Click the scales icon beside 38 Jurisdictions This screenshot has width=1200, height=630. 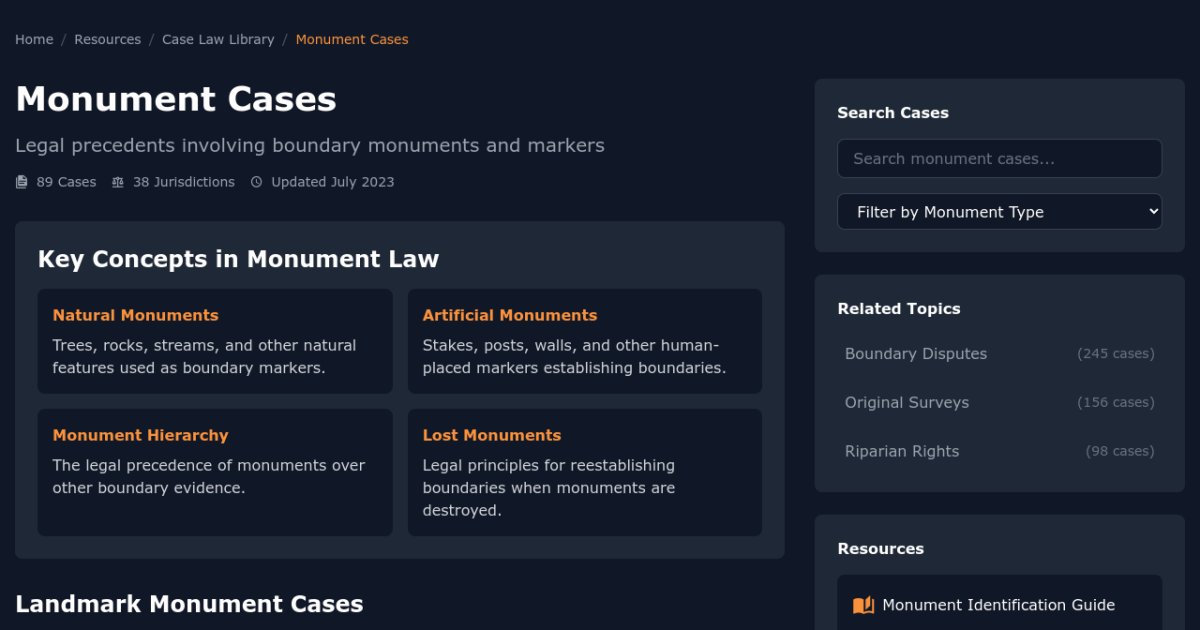[118, 182]
